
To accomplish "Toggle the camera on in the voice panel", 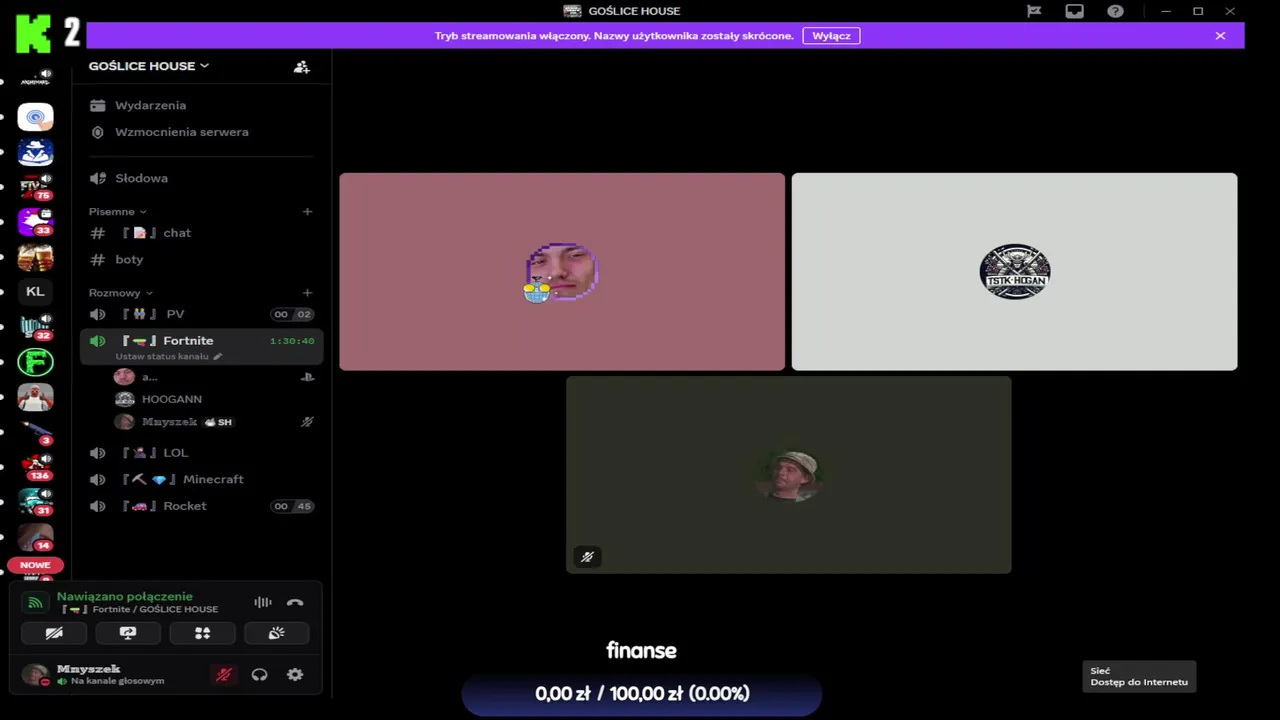I will click(54, 633).
